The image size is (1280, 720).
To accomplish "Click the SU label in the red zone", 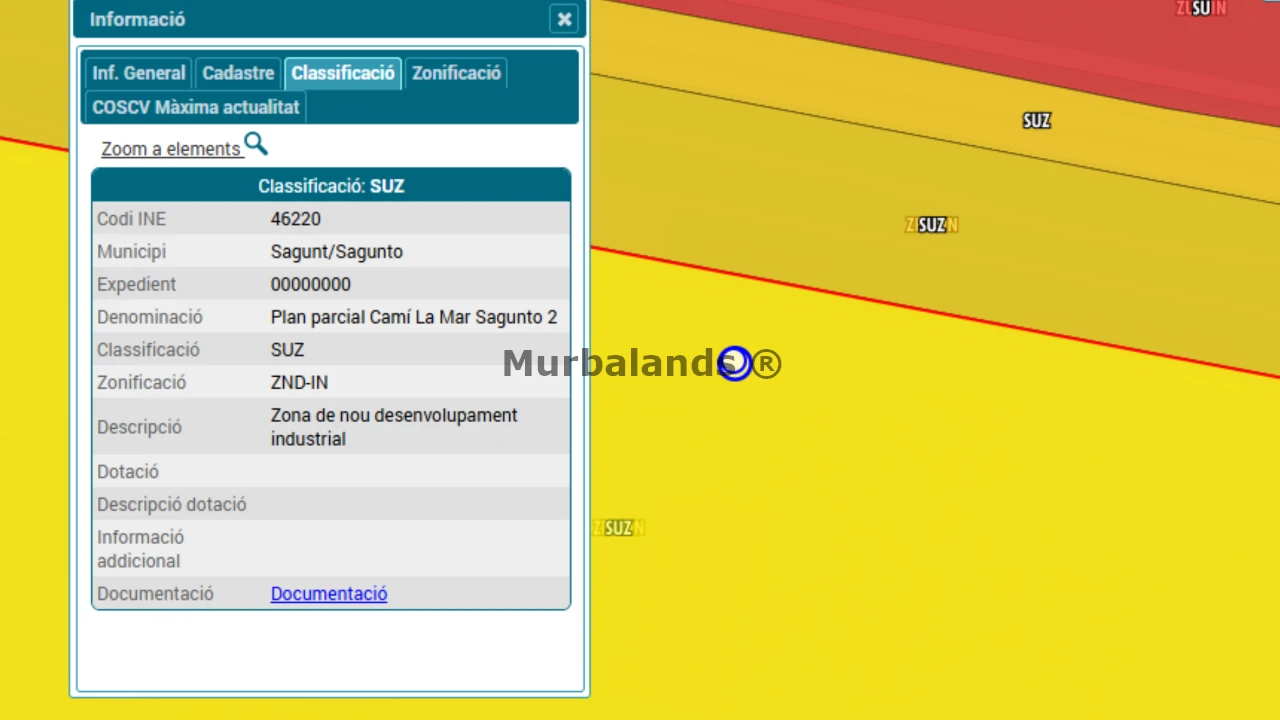I will (x=1201, y=8).
